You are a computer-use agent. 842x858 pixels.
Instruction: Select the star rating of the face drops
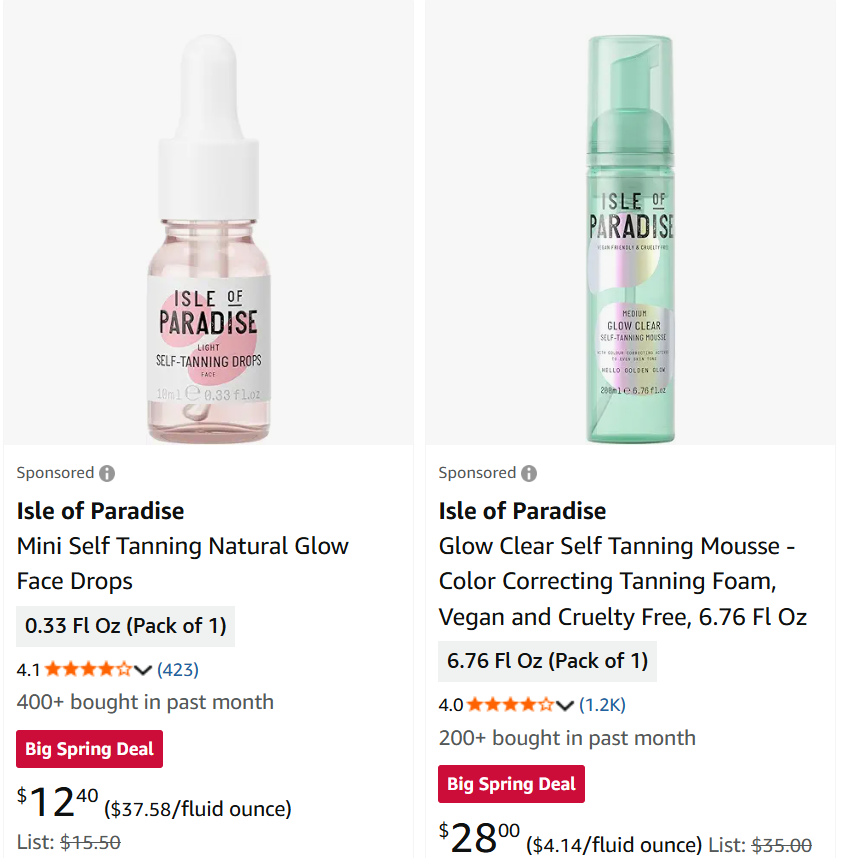pos(85,670)
